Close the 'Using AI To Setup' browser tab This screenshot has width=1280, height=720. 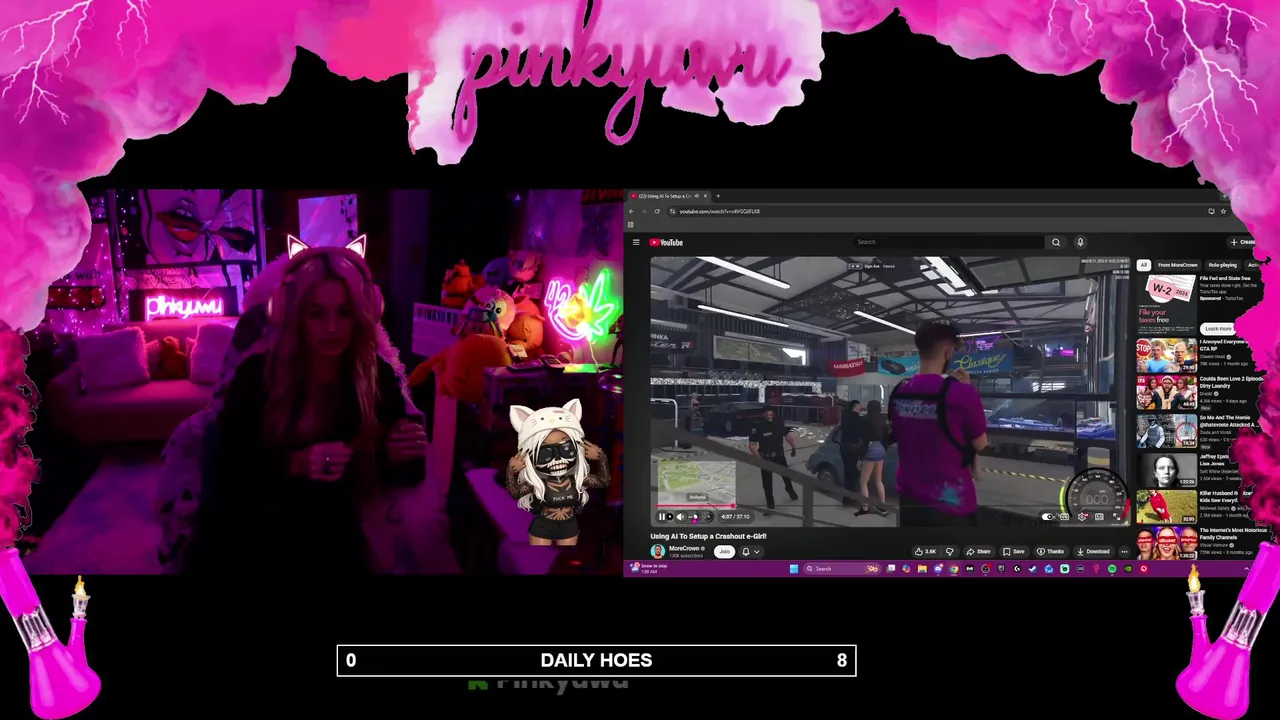click(706, 196)
